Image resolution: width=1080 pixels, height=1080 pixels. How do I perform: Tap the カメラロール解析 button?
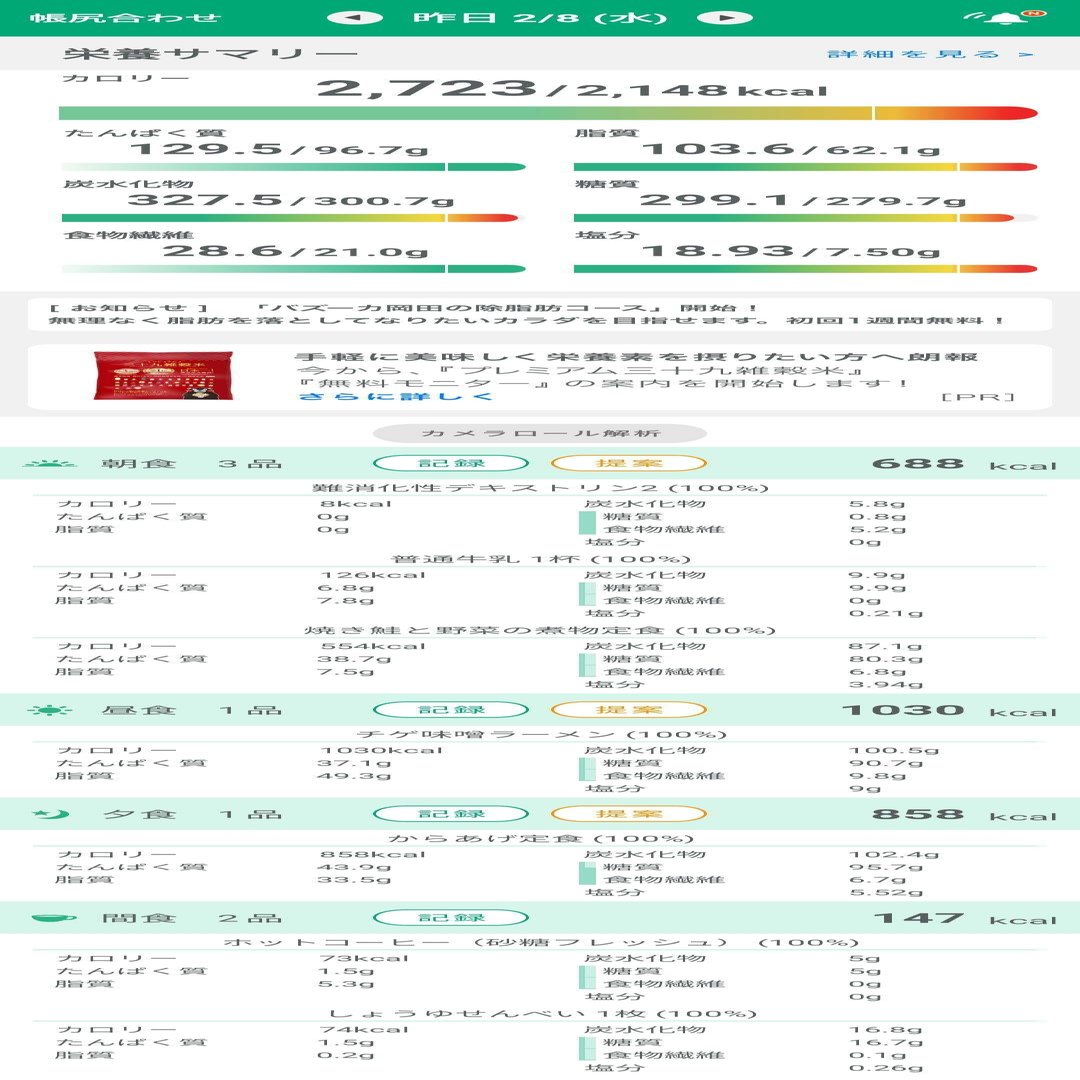pyautogui.click(x=540, y=433)
